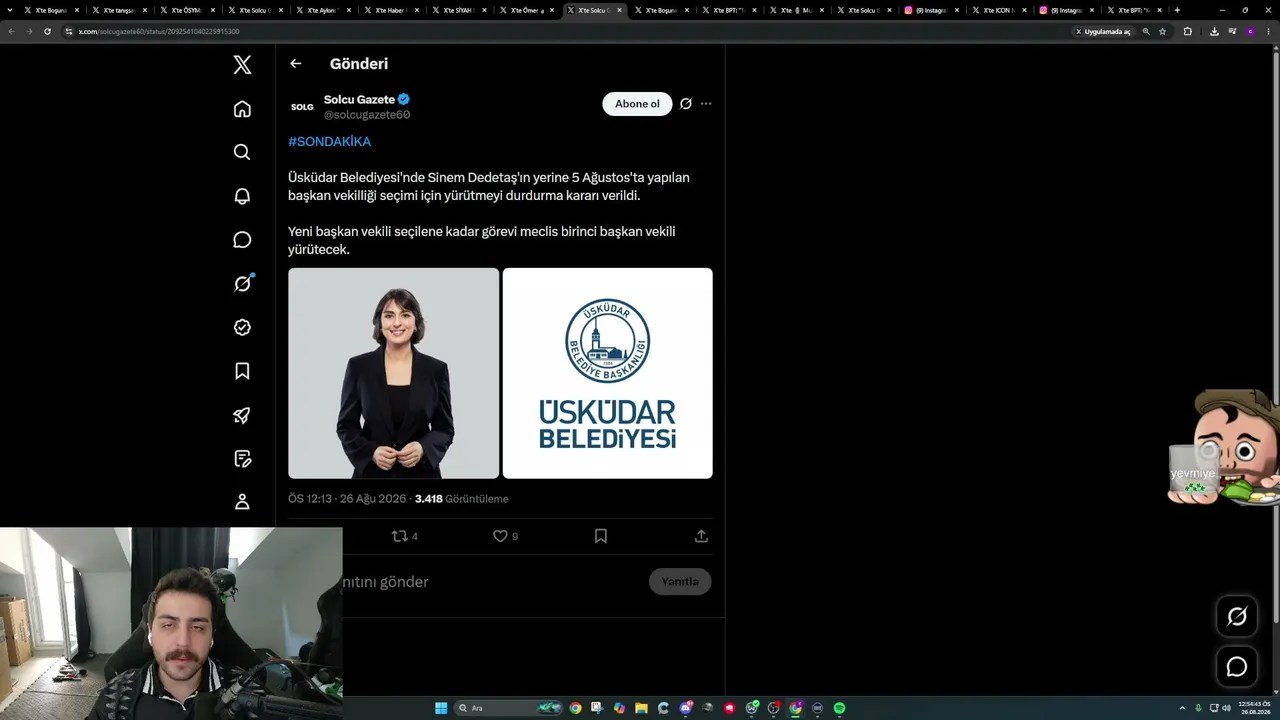
Task: Click the 3.418 Görüntüleme view count
Action: click(462, 499)
